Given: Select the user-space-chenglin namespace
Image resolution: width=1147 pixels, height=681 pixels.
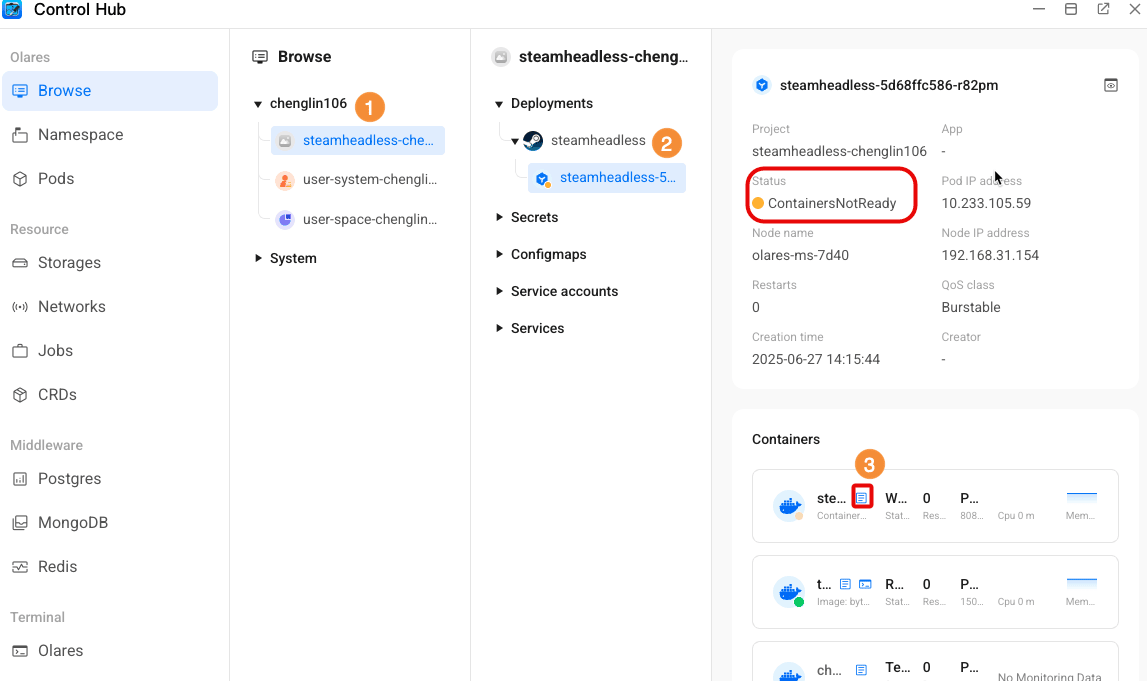Looking at the screenshot, I should point(369,219).
